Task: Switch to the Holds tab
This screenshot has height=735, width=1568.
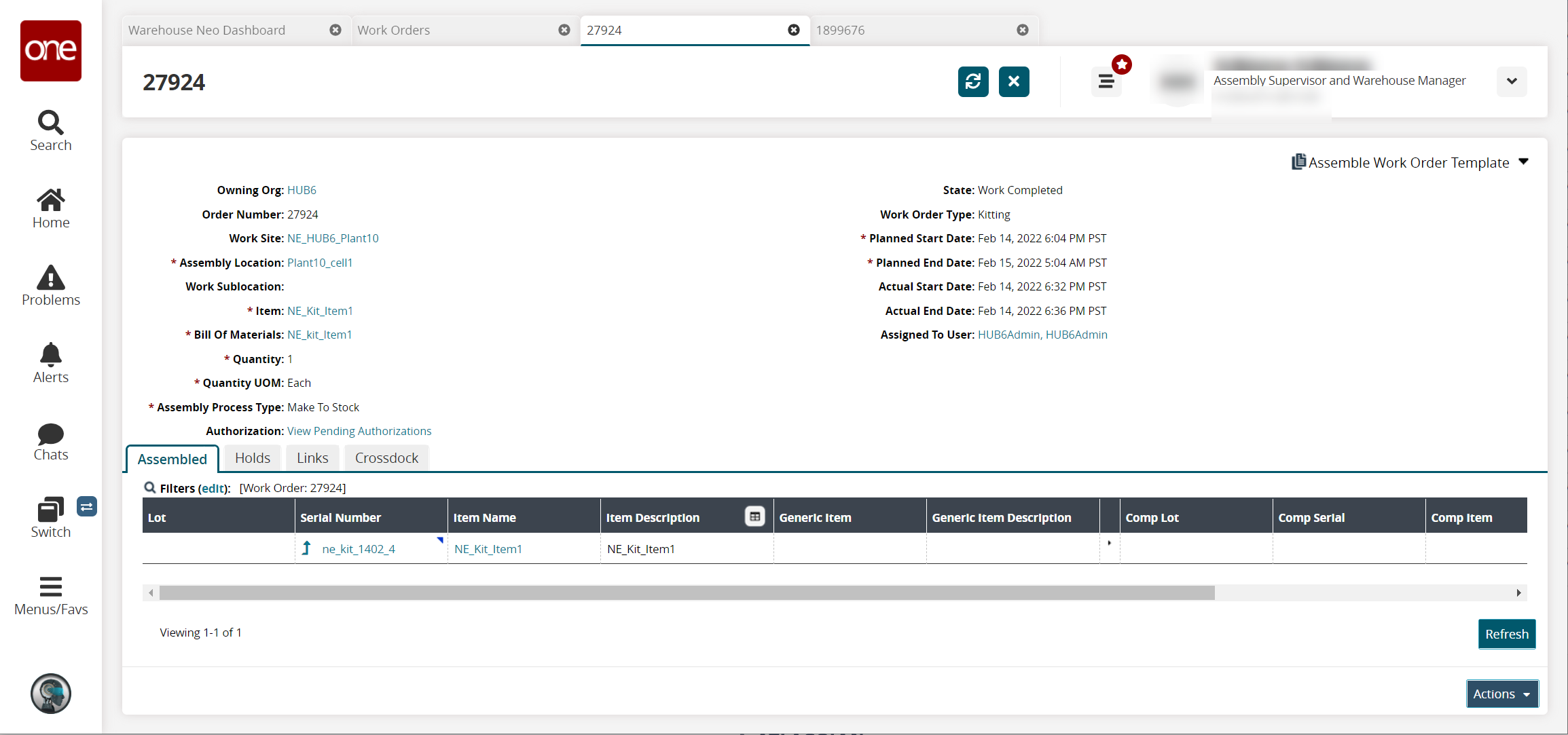Action: coord(252,458)
